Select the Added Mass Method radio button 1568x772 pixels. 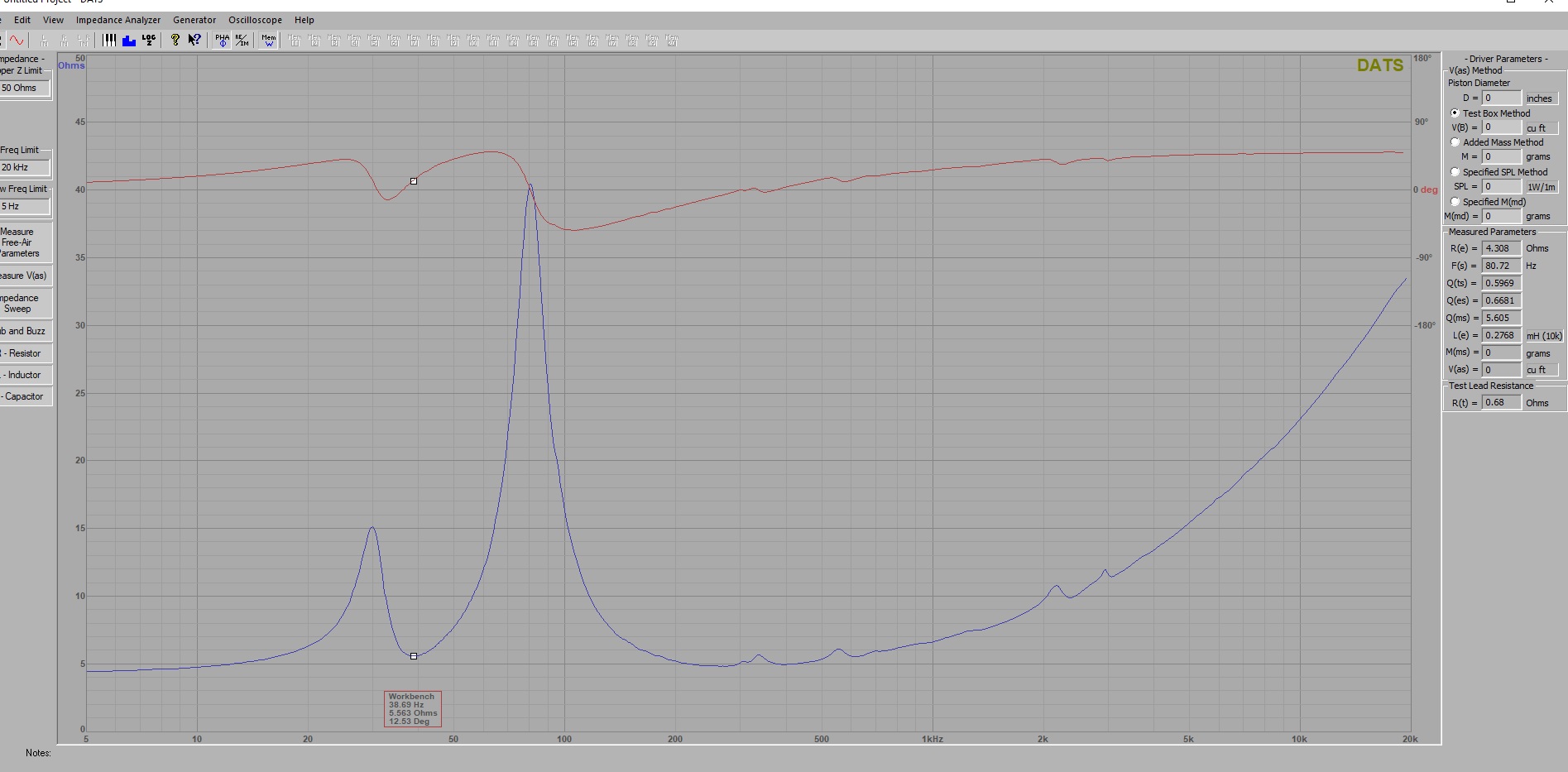(1455, 142)
